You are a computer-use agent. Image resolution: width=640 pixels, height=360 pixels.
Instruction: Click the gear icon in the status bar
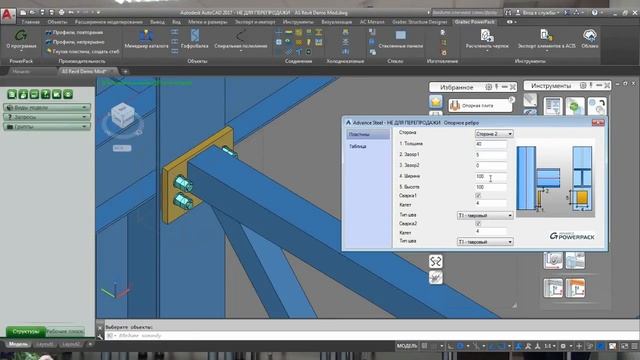(x=563, y=346)
